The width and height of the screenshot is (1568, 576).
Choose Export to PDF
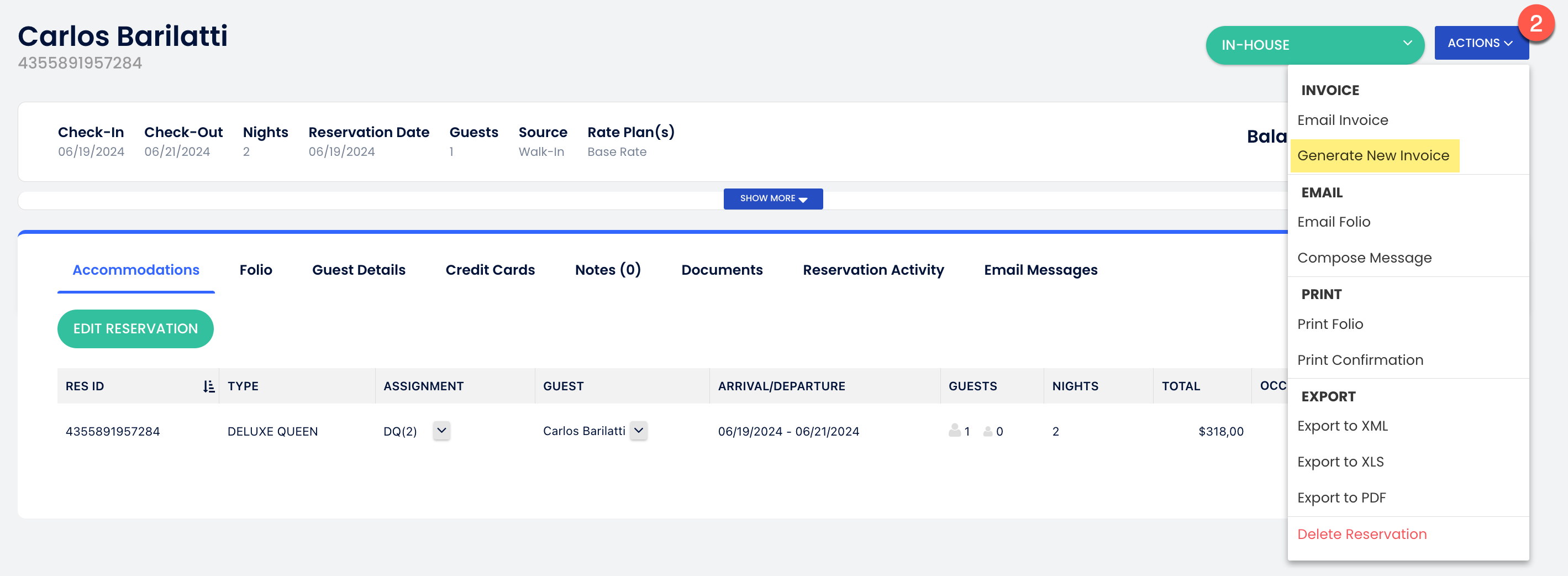1341,498
